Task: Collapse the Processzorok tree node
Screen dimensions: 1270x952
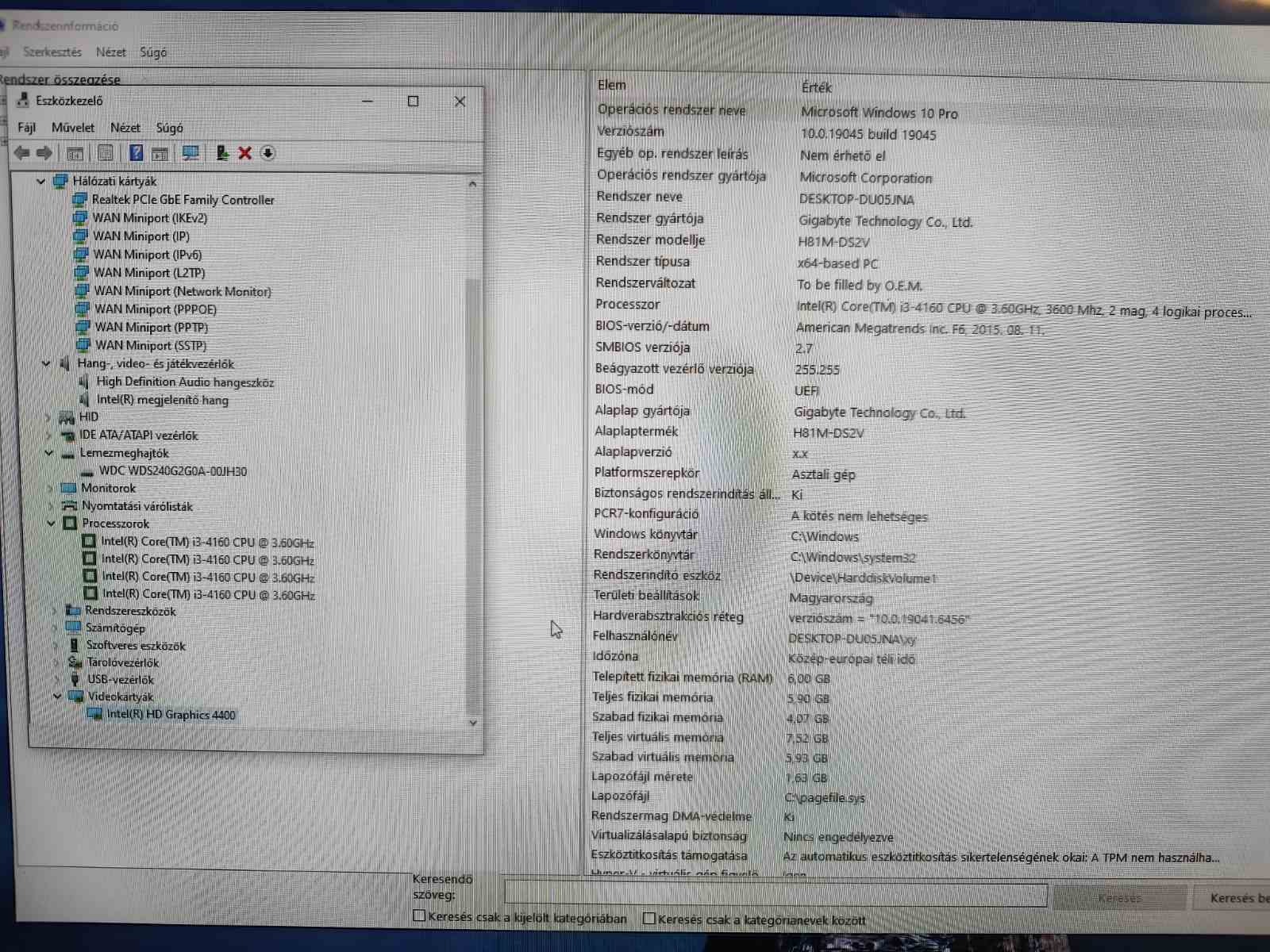Action: click(x=51, y=524)
